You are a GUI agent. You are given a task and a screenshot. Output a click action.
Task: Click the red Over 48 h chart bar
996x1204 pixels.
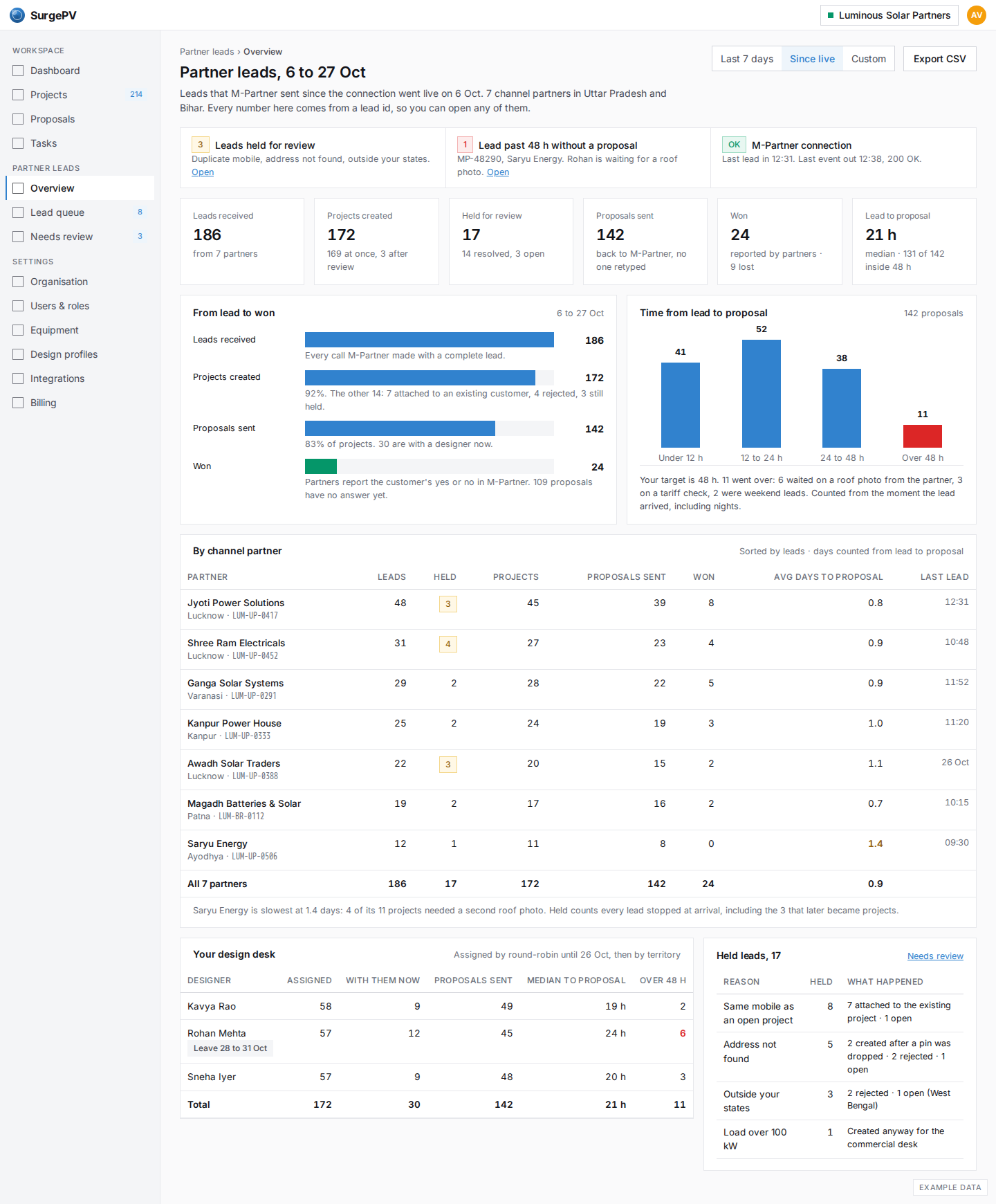click(923, 436)
